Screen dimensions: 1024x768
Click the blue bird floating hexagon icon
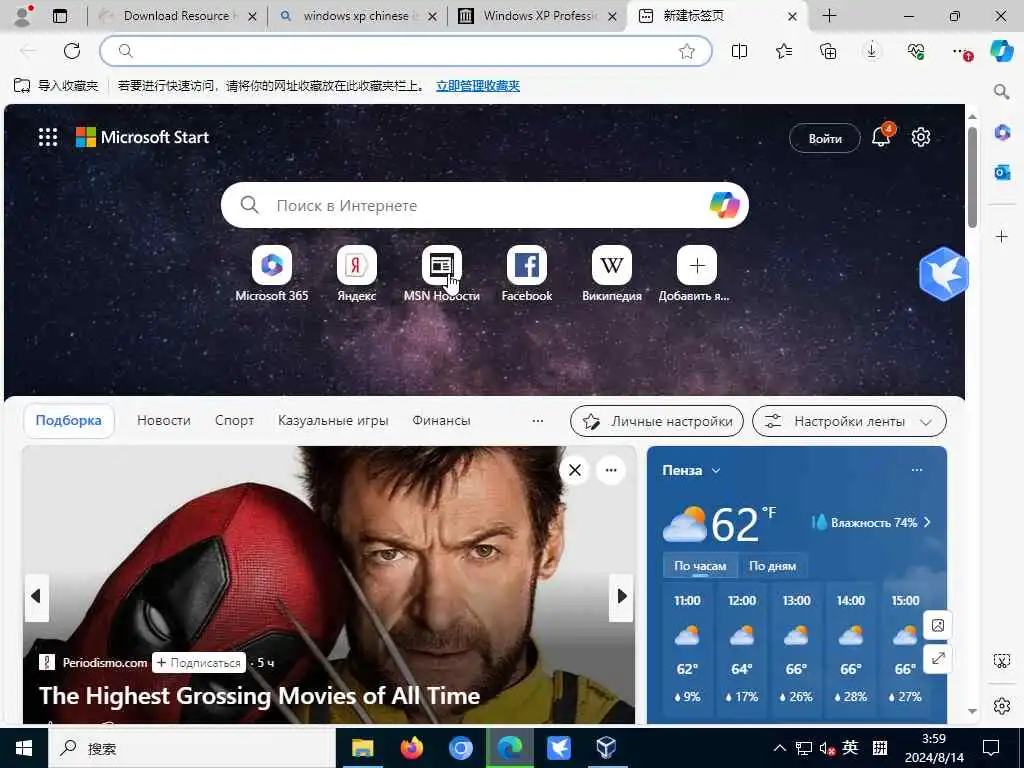(x=944, y=274)
